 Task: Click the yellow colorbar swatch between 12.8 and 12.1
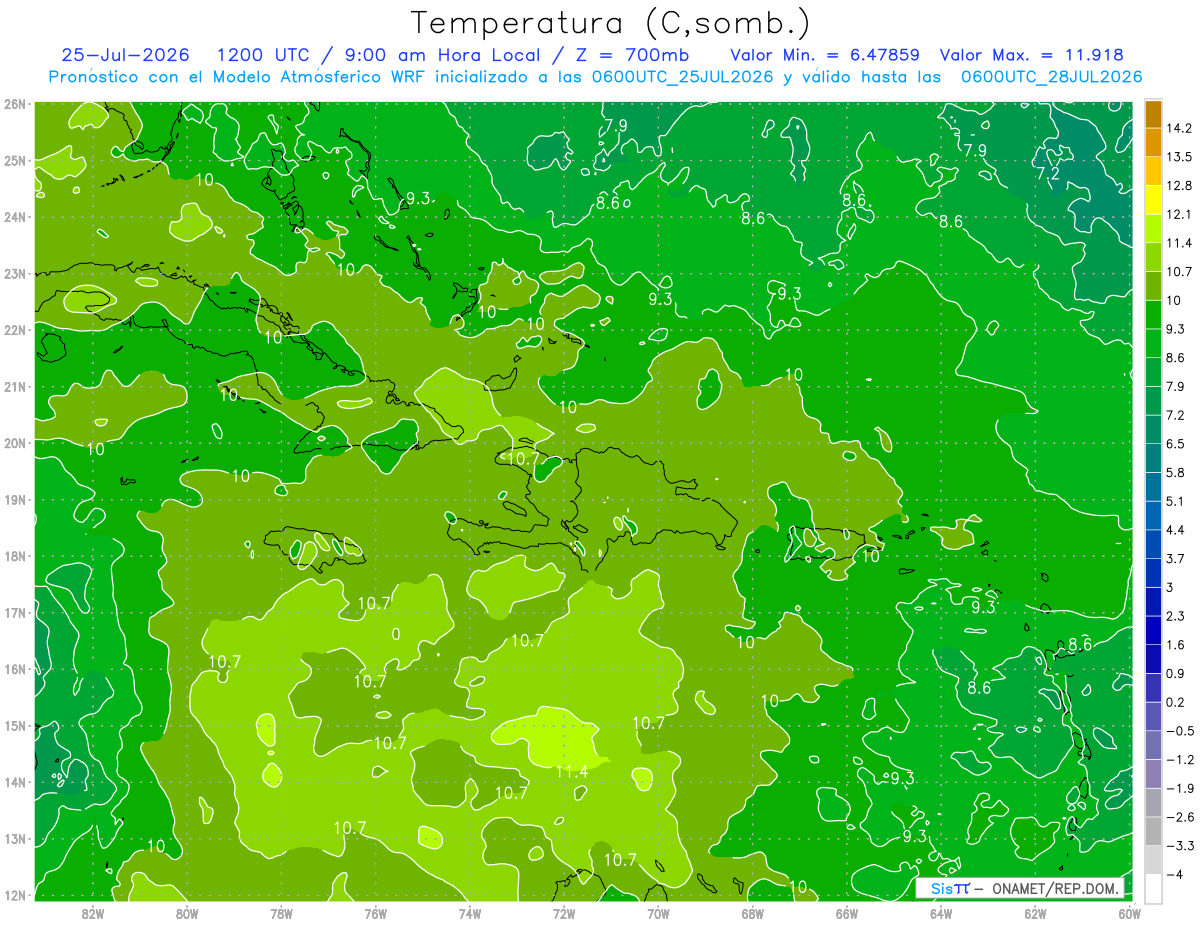point(1153,200)
